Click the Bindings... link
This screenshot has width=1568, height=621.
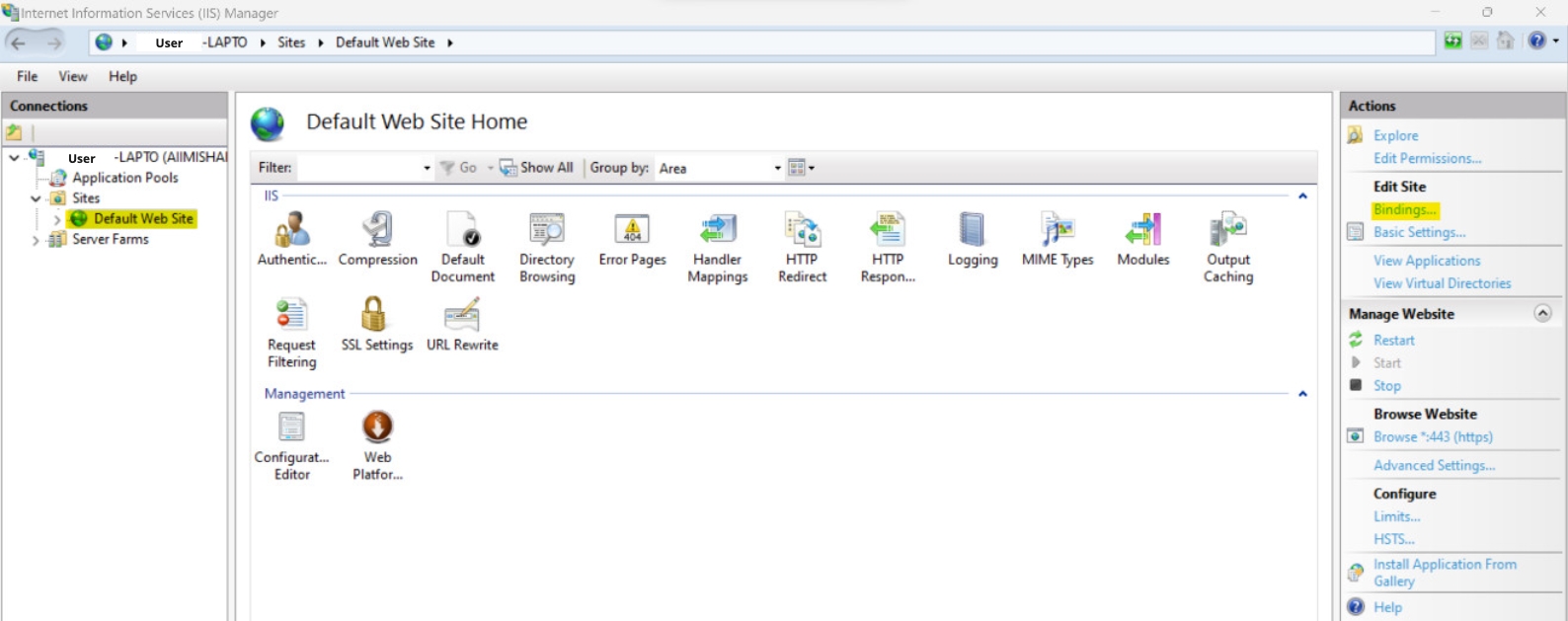click(x=1403, y=209)
